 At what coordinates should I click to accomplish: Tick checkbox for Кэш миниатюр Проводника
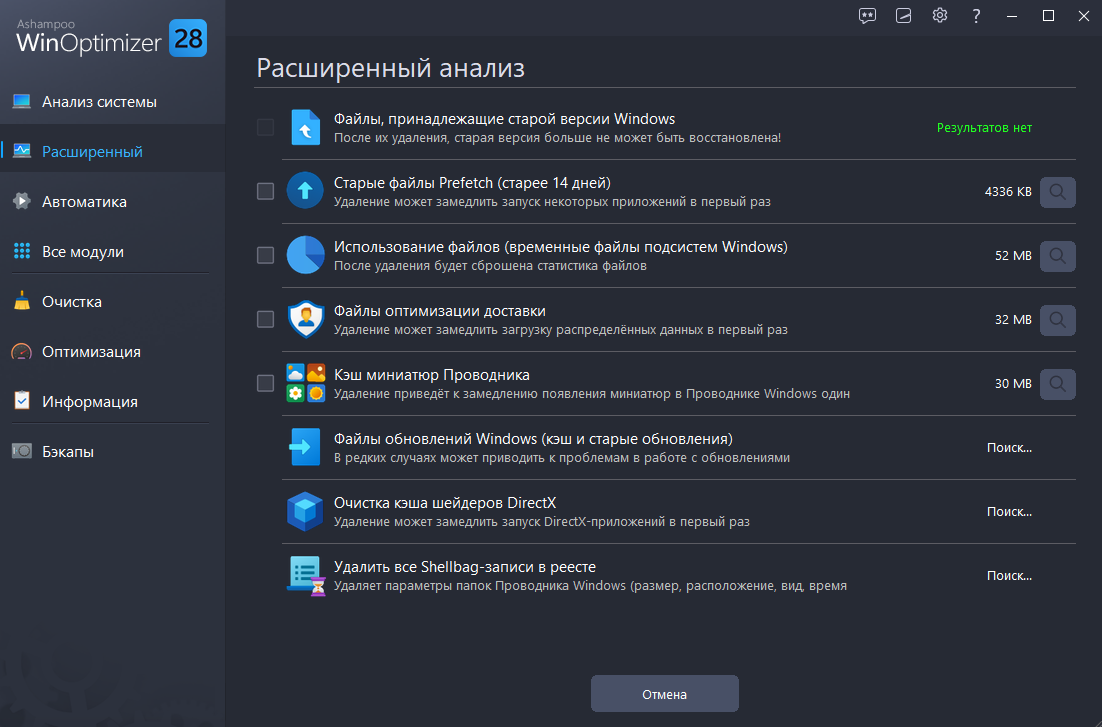(265, 383)
